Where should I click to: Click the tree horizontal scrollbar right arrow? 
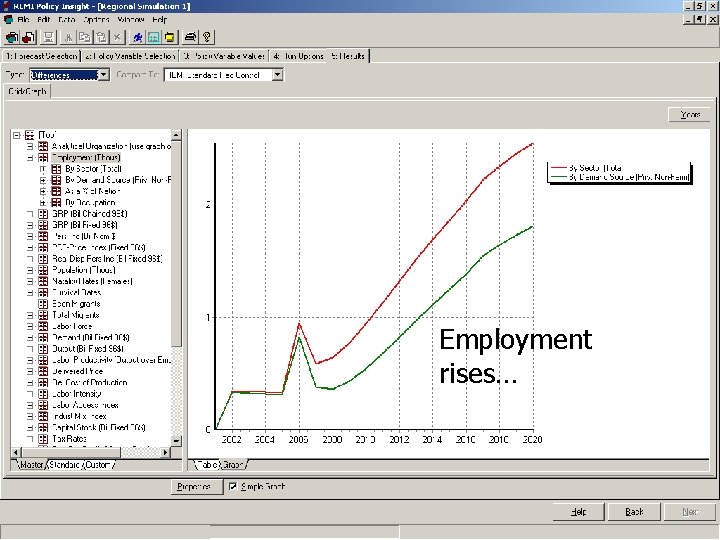[x=165, y=452]
